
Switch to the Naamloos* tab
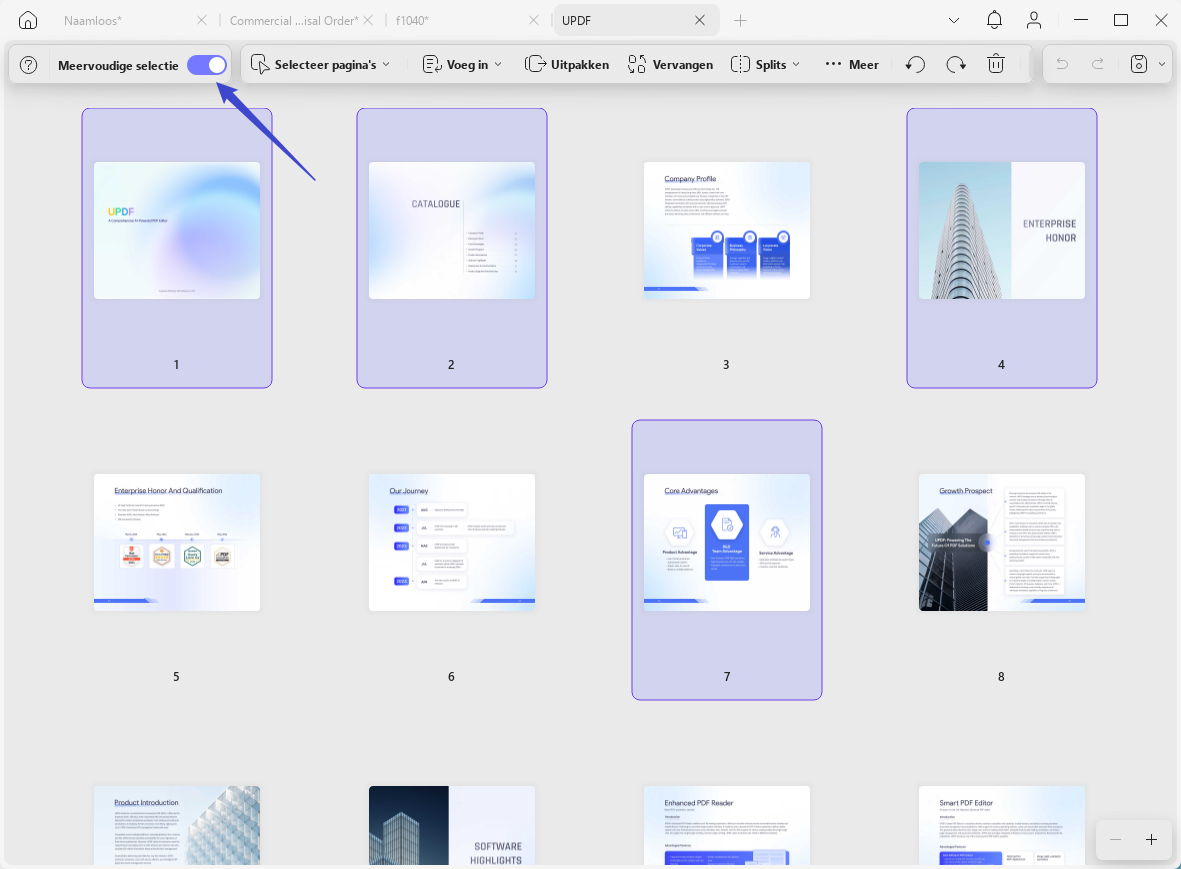92,21
